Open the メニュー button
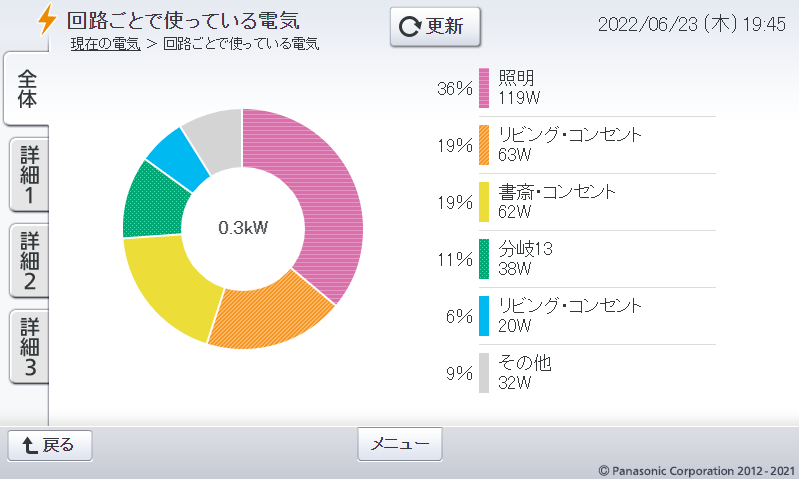799x479 pixels. click(x=399, y=443)
